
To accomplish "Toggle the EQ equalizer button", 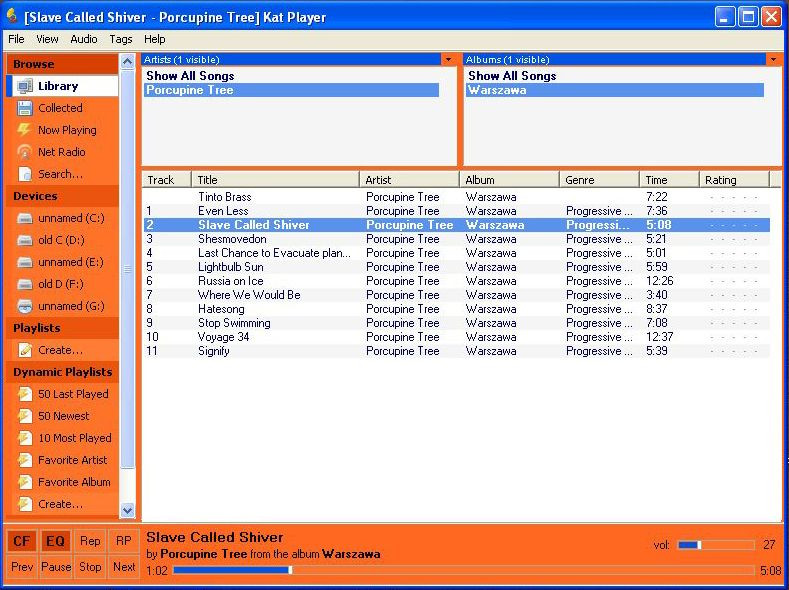I will click(x=55, y=541).
